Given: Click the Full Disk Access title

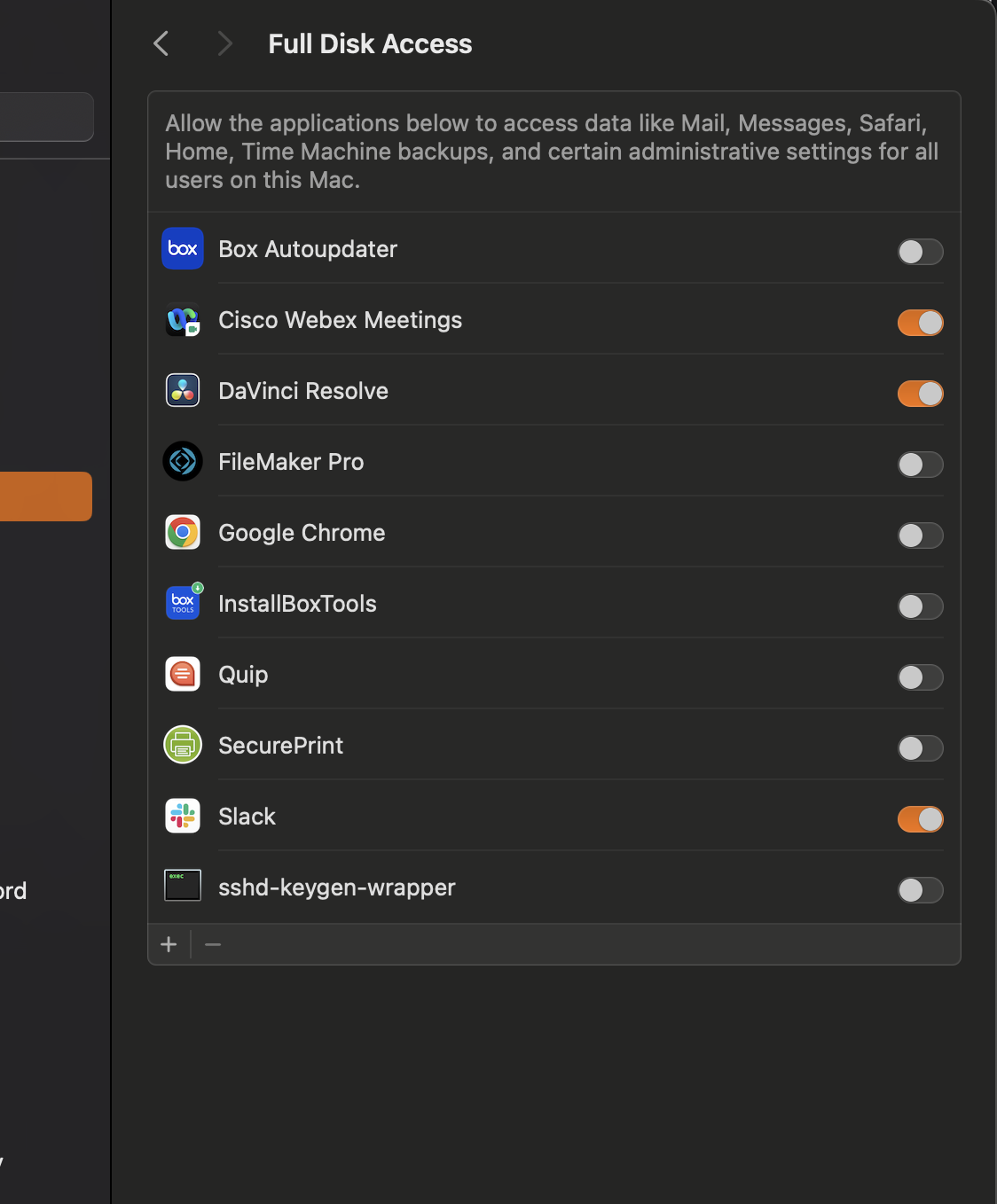Looking at the screenshot, I should pos(370,44).
